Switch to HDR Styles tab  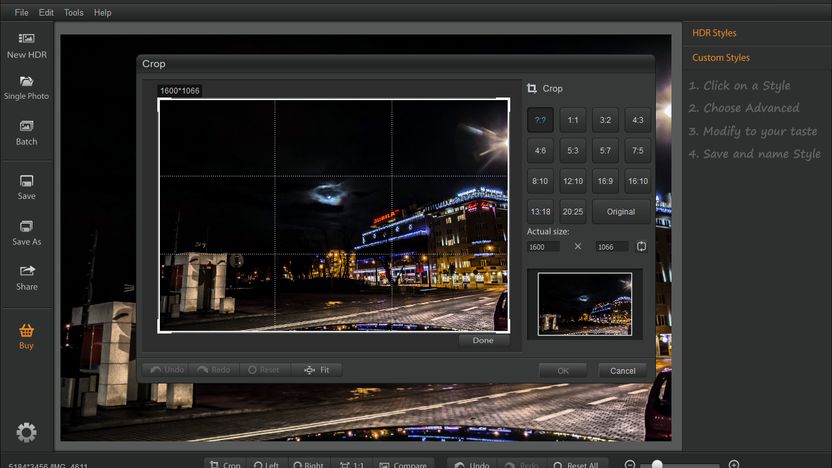[714, 33]
